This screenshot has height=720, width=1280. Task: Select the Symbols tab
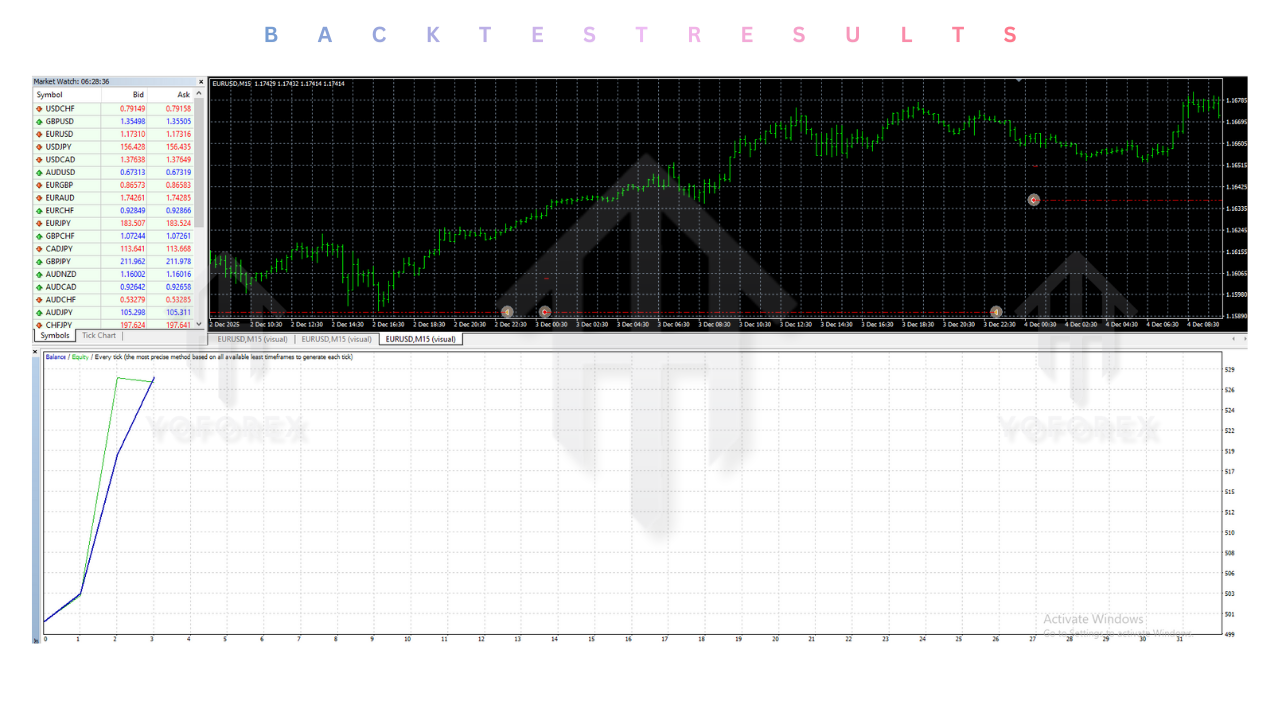[54, 335]
